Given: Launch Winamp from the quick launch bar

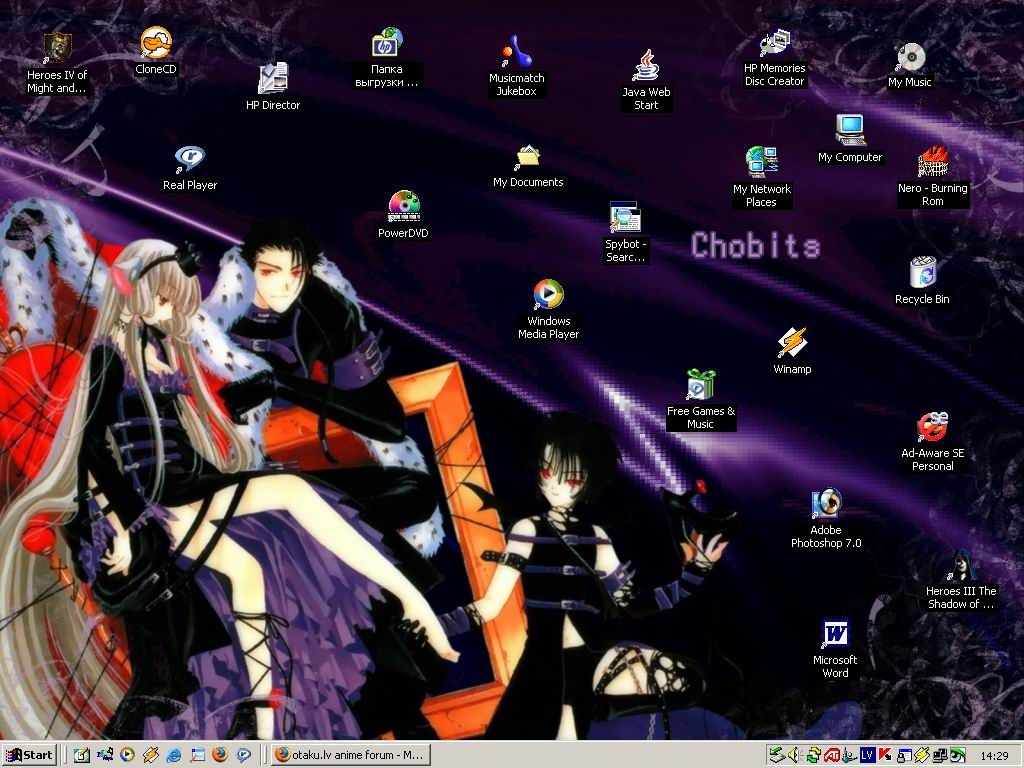Looking at the screenshot, I should (151, 755).
